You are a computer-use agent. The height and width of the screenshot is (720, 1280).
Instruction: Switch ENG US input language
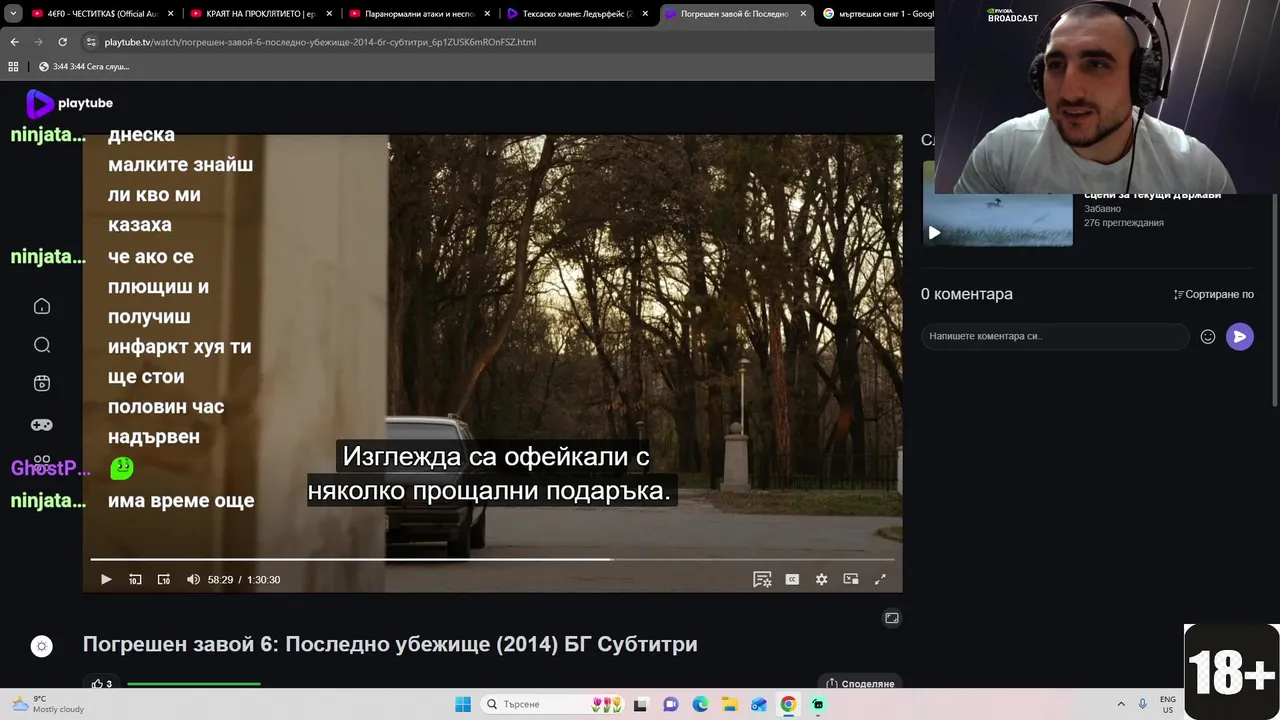[x=1168, y=704]
